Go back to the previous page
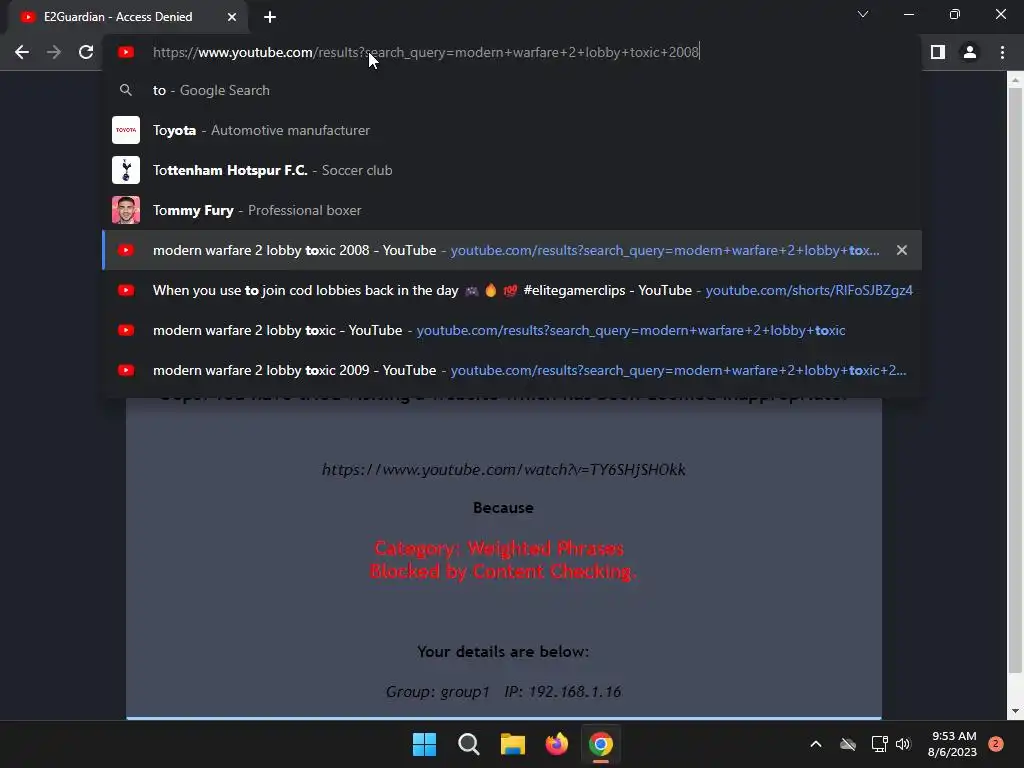1024x768 pixels. click(x=22, y=52)
